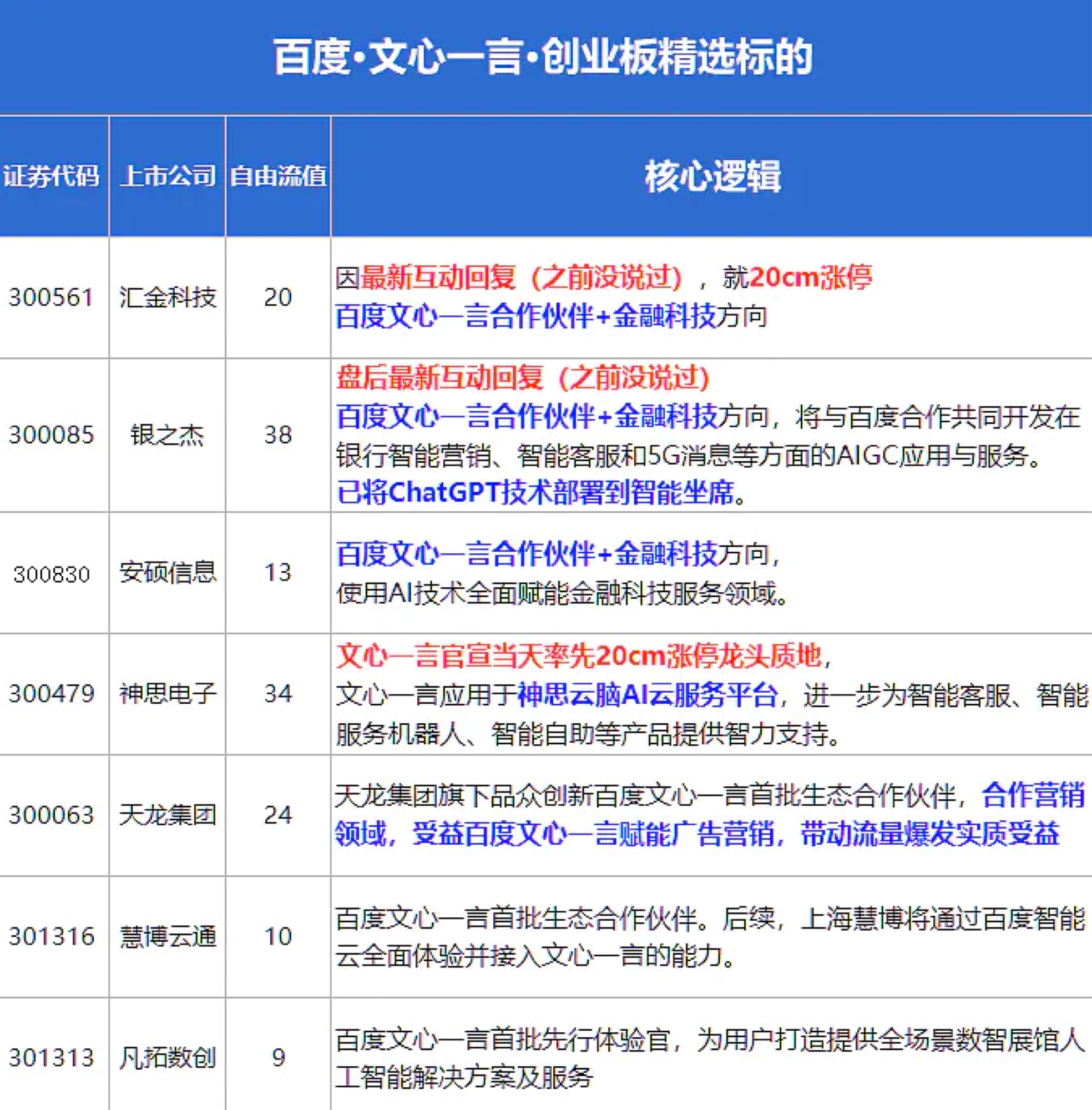Click the value 20 in 汇金科技 row

[278, 297]
